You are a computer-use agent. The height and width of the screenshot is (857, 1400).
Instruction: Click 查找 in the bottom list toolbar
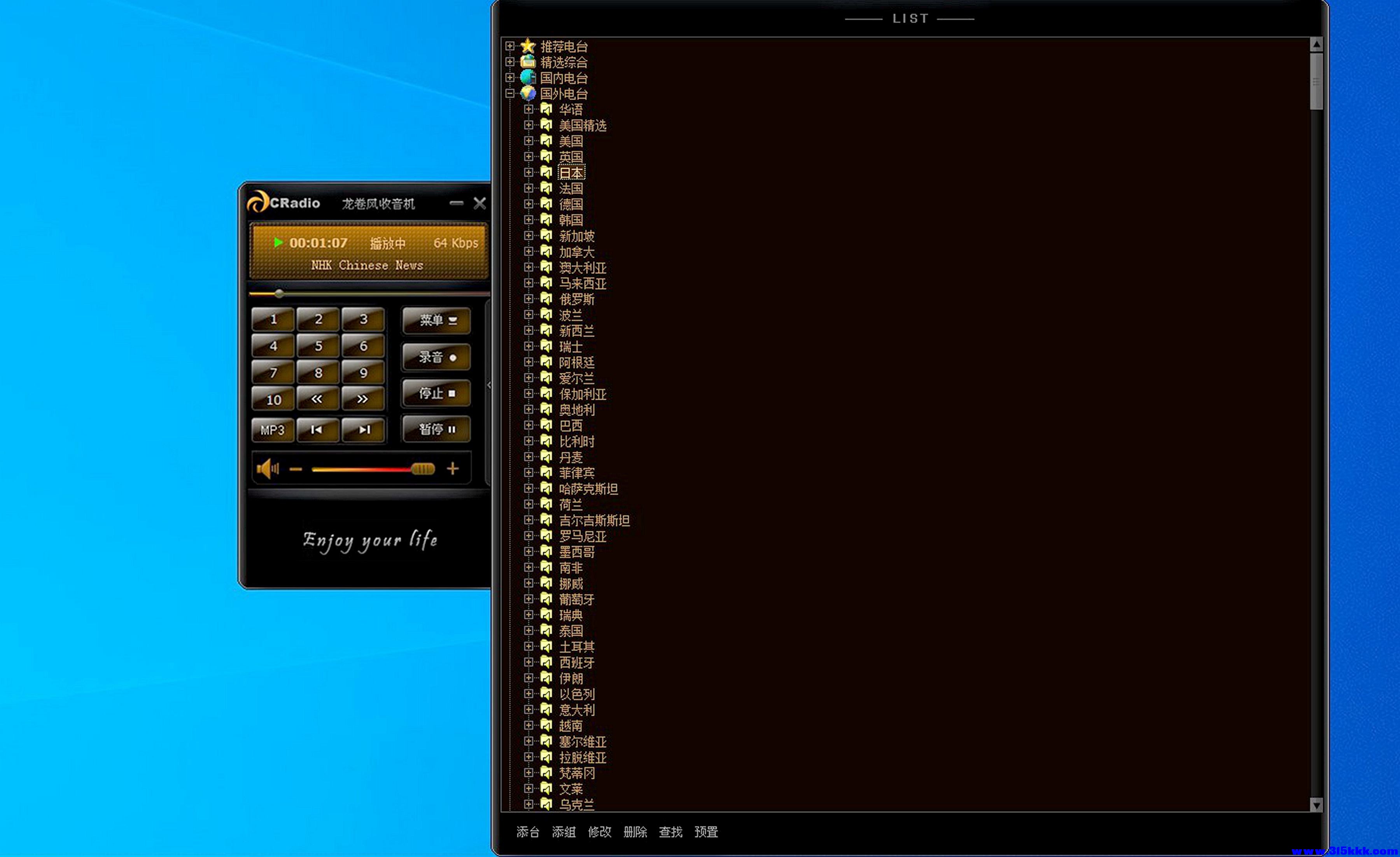pos(670,832)
